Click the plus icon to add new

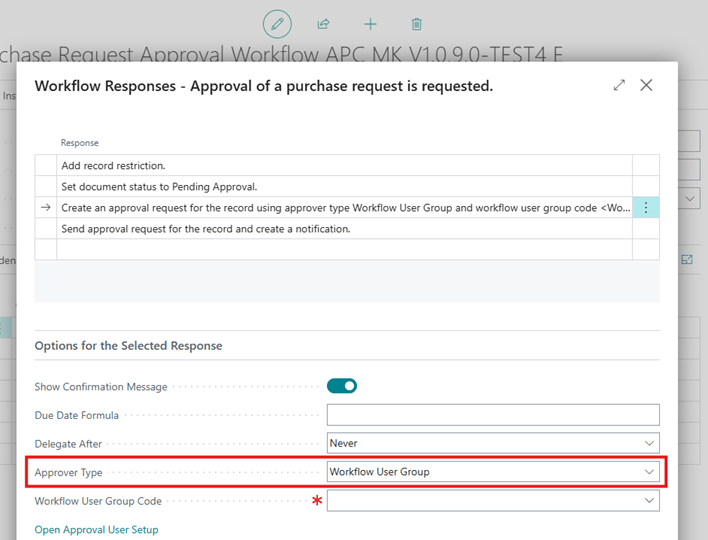[x=370, y=24]
